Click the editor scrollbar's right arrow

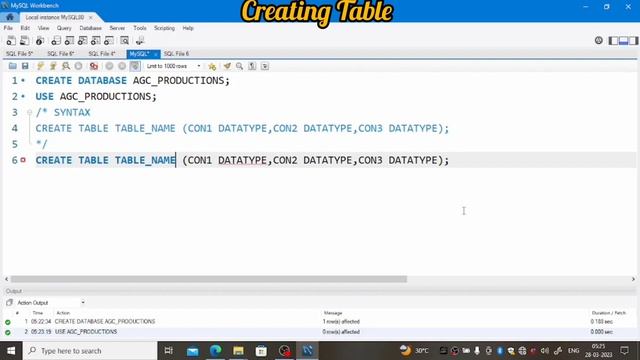(x=633, y=279)
